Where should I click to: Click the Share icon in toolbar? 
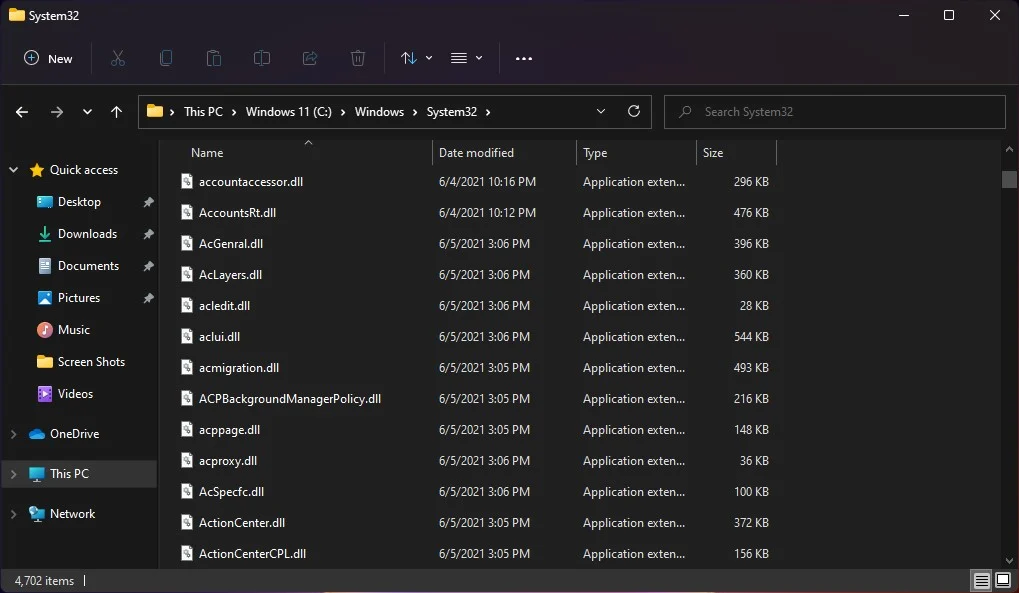point(310,59)
